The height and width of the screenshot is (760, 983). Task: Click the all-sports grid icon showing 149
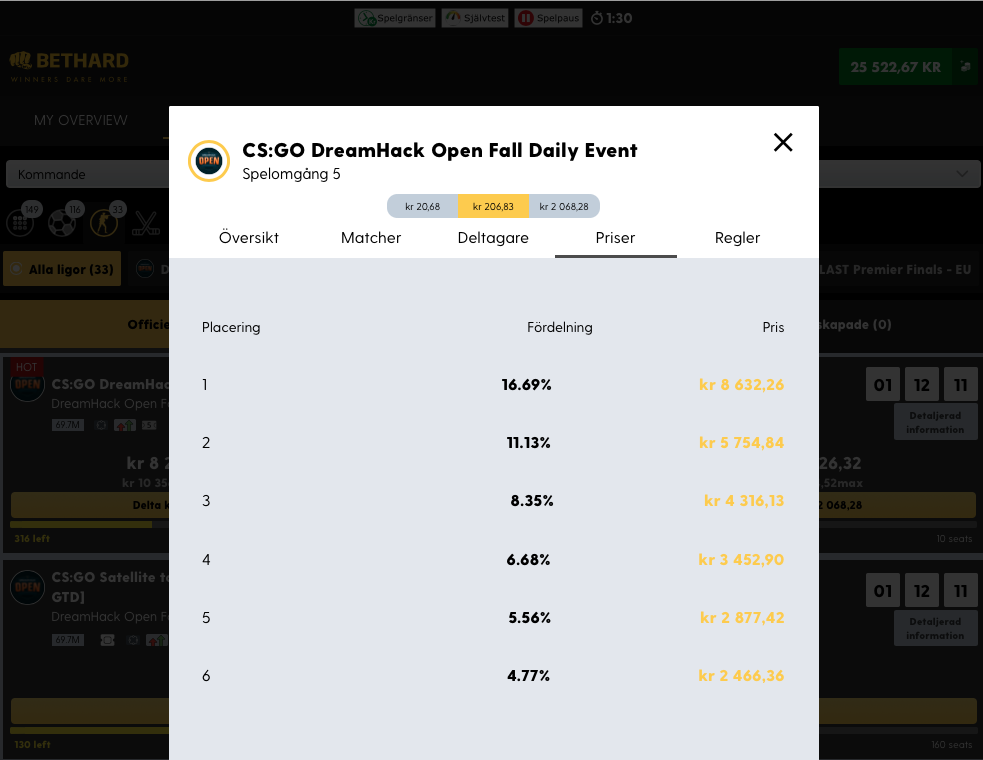click(x=20, y=225)
